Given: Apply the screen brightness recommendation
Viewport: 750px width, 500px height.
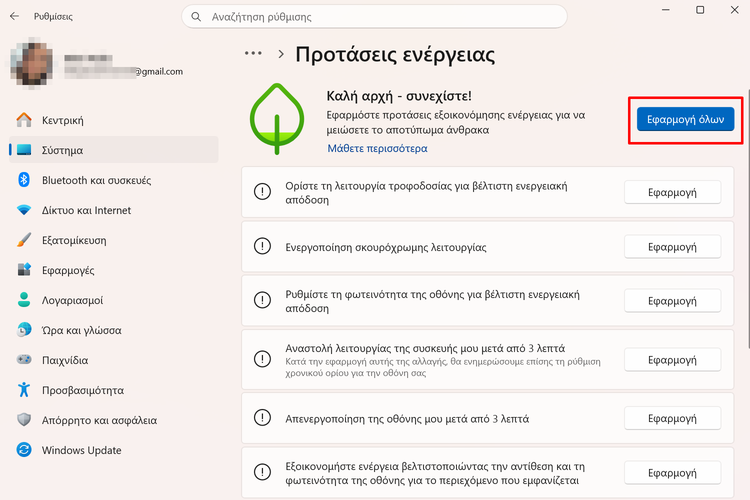Looking at the screenshot, I should 671,301.
